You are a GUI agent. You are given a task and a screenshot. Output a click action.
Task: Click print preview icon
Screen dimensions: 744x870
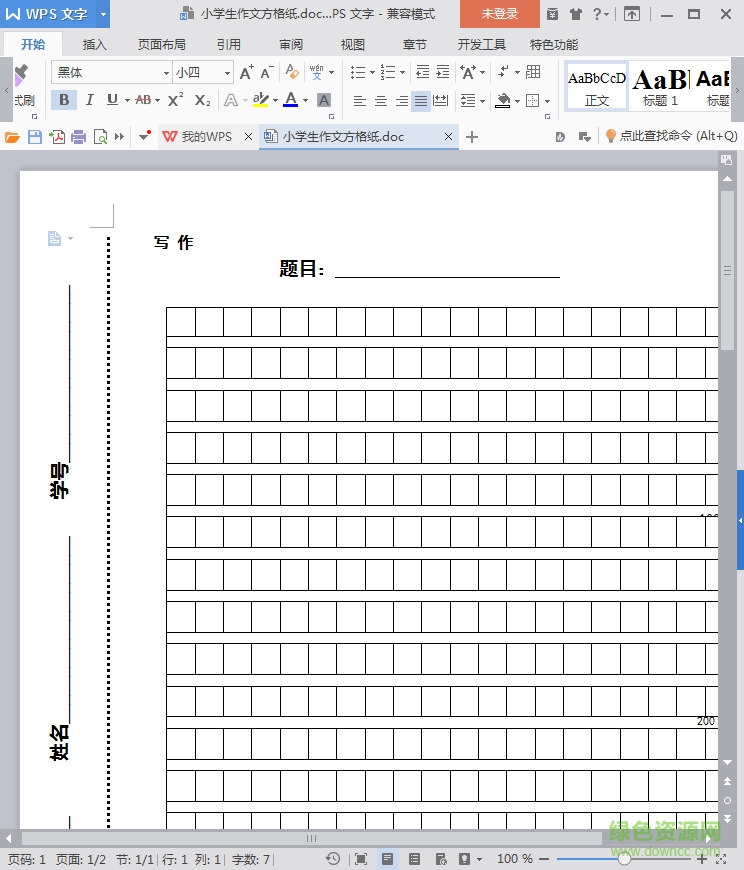click(x=100, y=137)
